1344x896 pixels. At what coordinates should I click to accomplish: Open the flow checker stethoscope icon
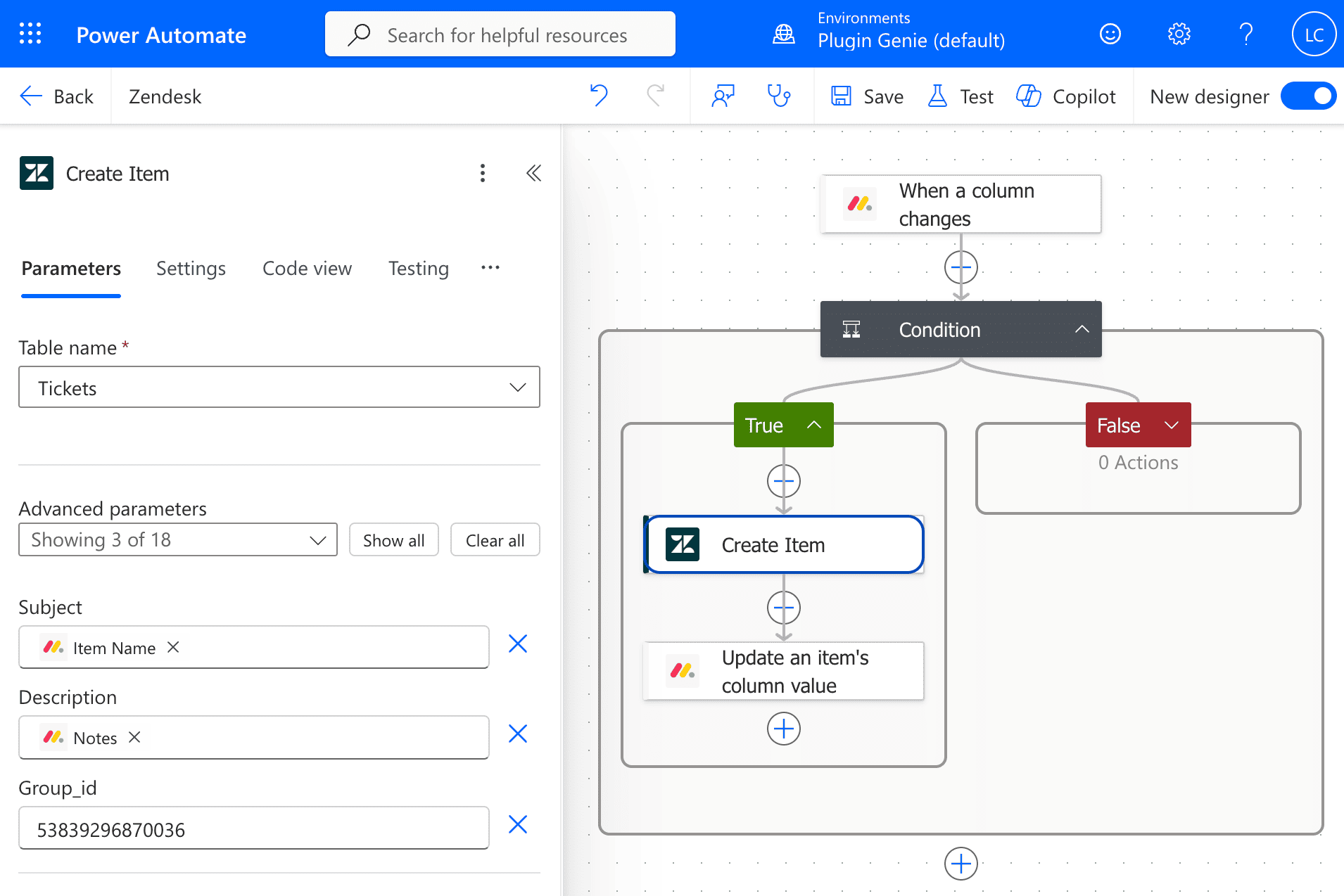[x=779, y=96]
